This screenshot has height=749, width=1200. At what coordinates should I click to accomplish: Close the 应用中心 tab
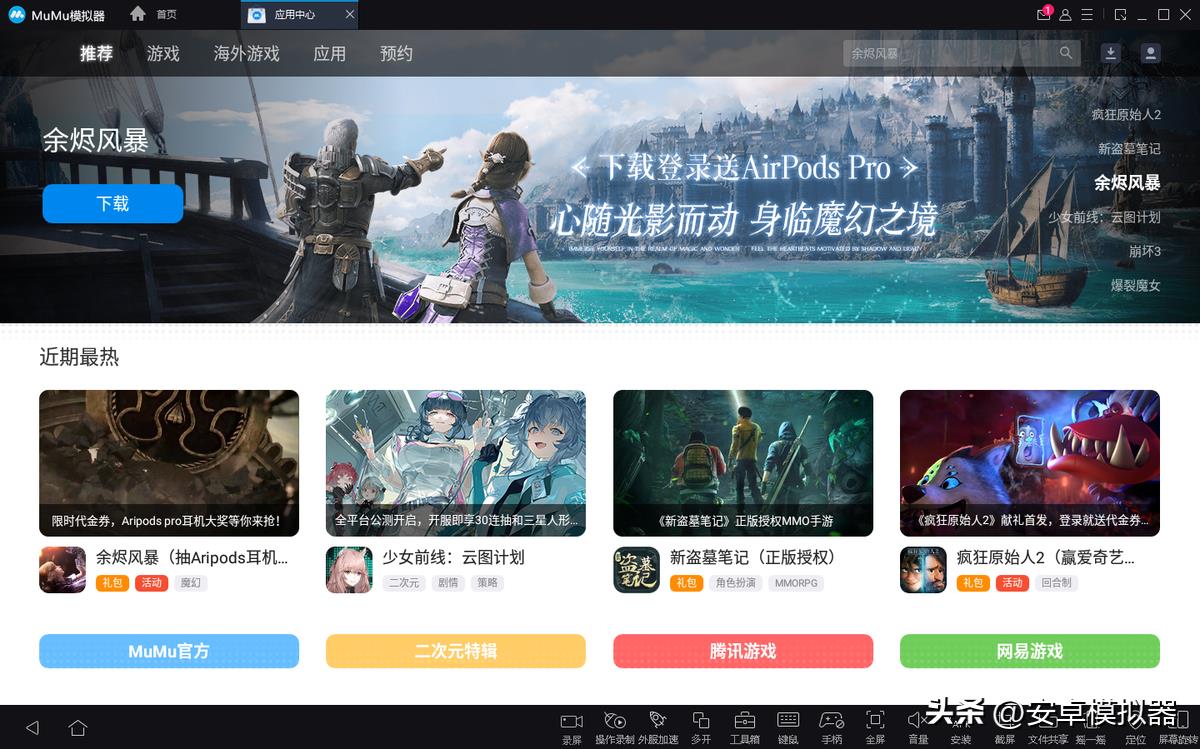pyautogui.click(x=349, y=14)
